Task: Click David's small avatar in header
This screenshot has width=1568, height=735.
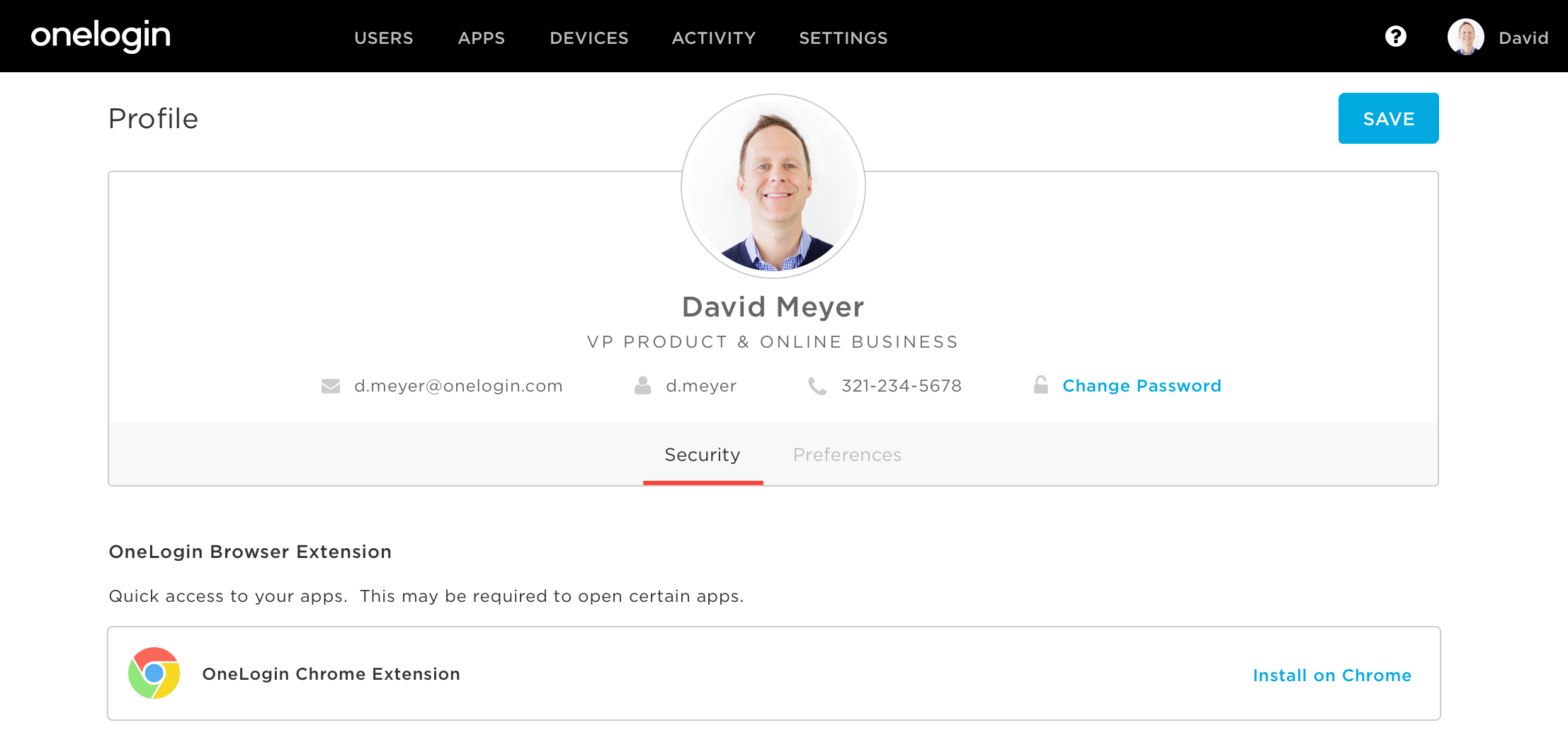Action: 1465,37
